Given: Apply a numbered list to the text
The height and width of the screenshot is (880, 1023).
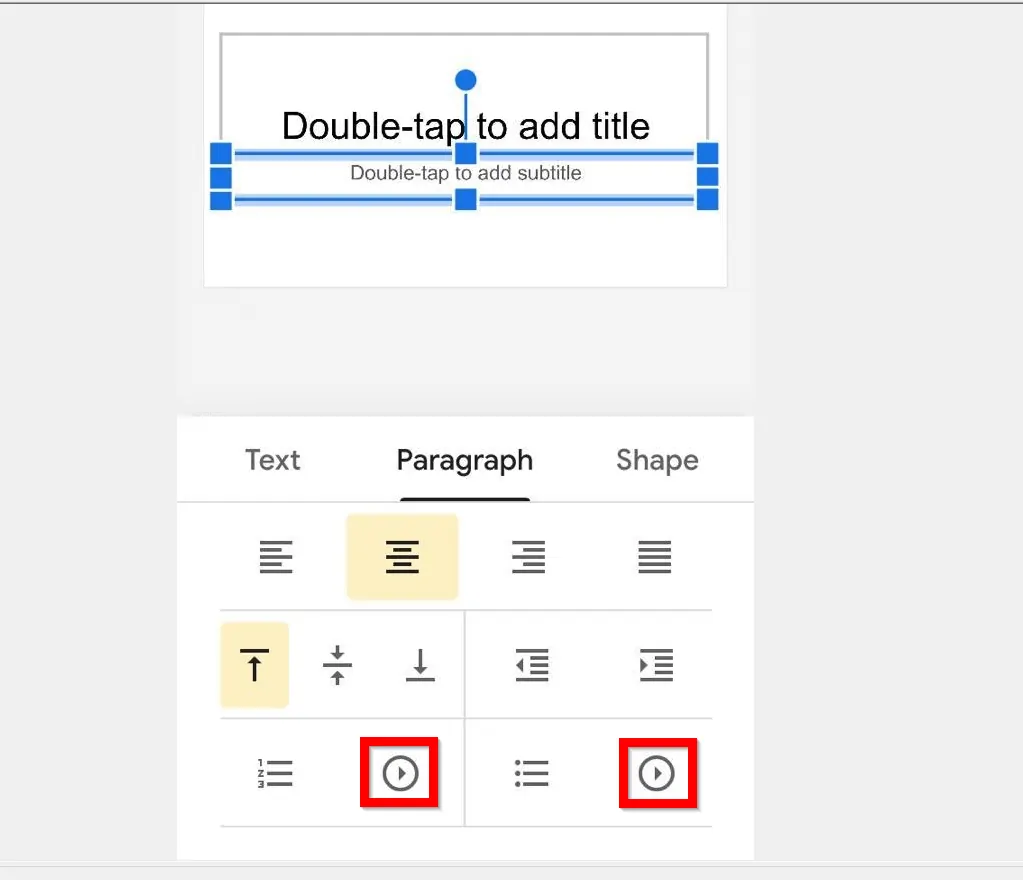Looking at the screenshot, I should (276, 772).
